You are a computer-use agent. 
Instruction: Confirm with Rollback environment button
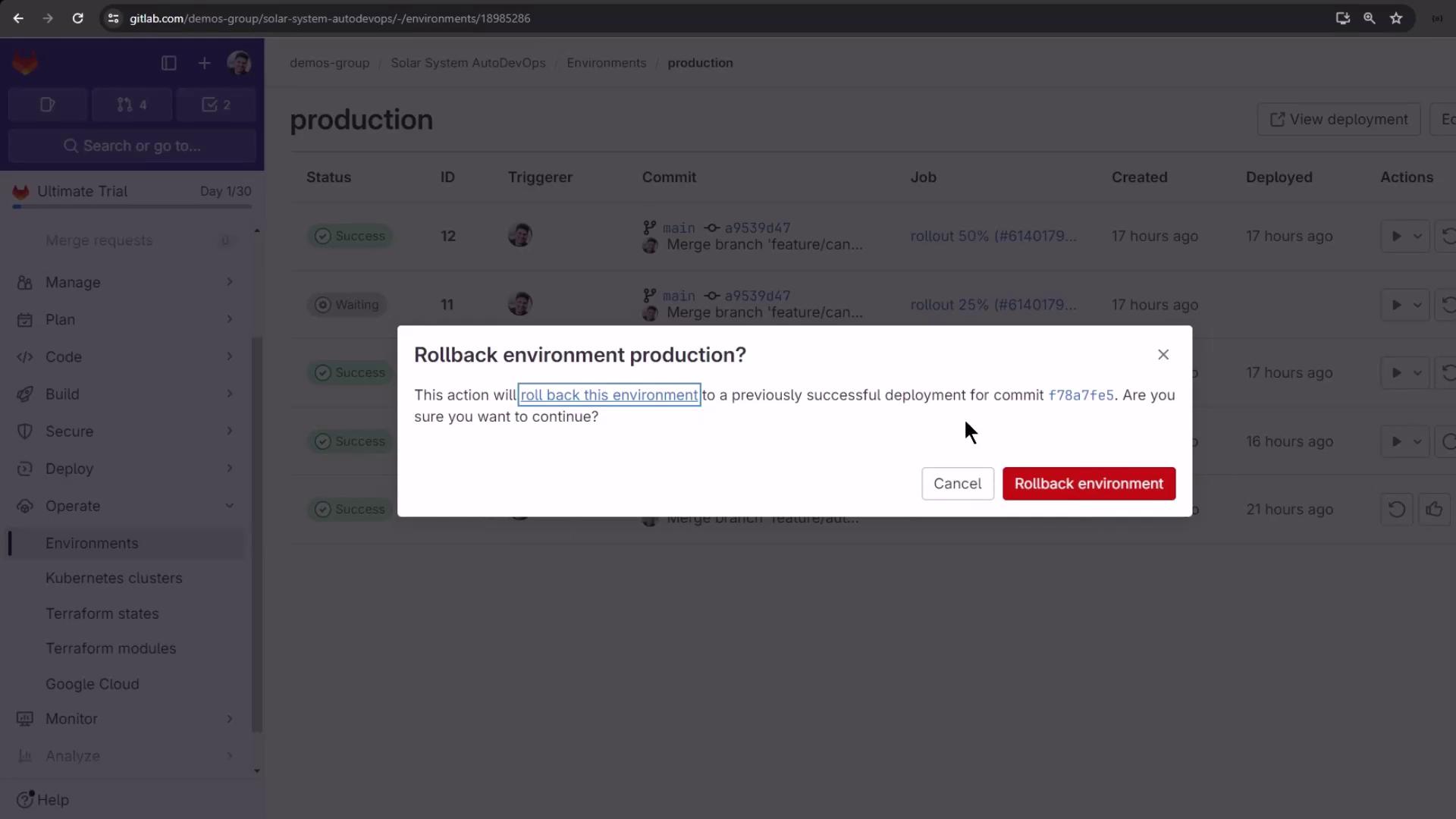coord(1089,484)
